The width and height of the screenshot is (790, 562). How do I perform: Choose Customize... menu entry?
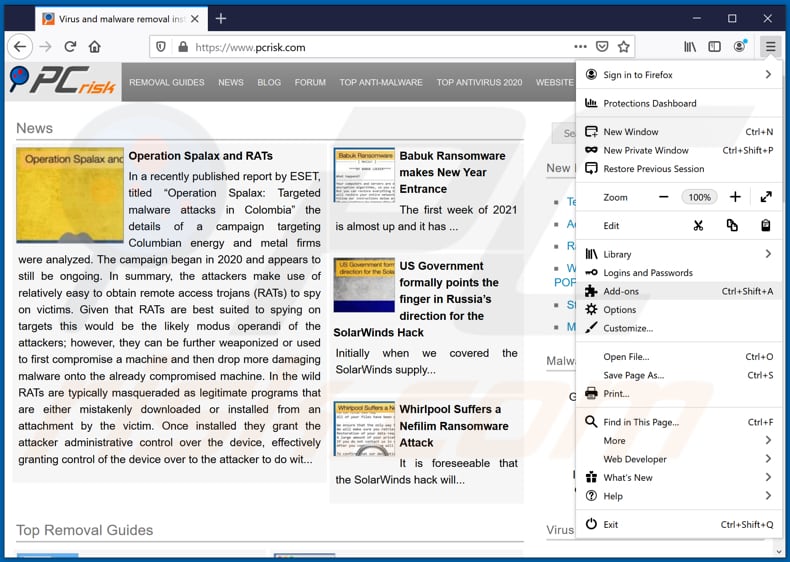pos(678,328)
